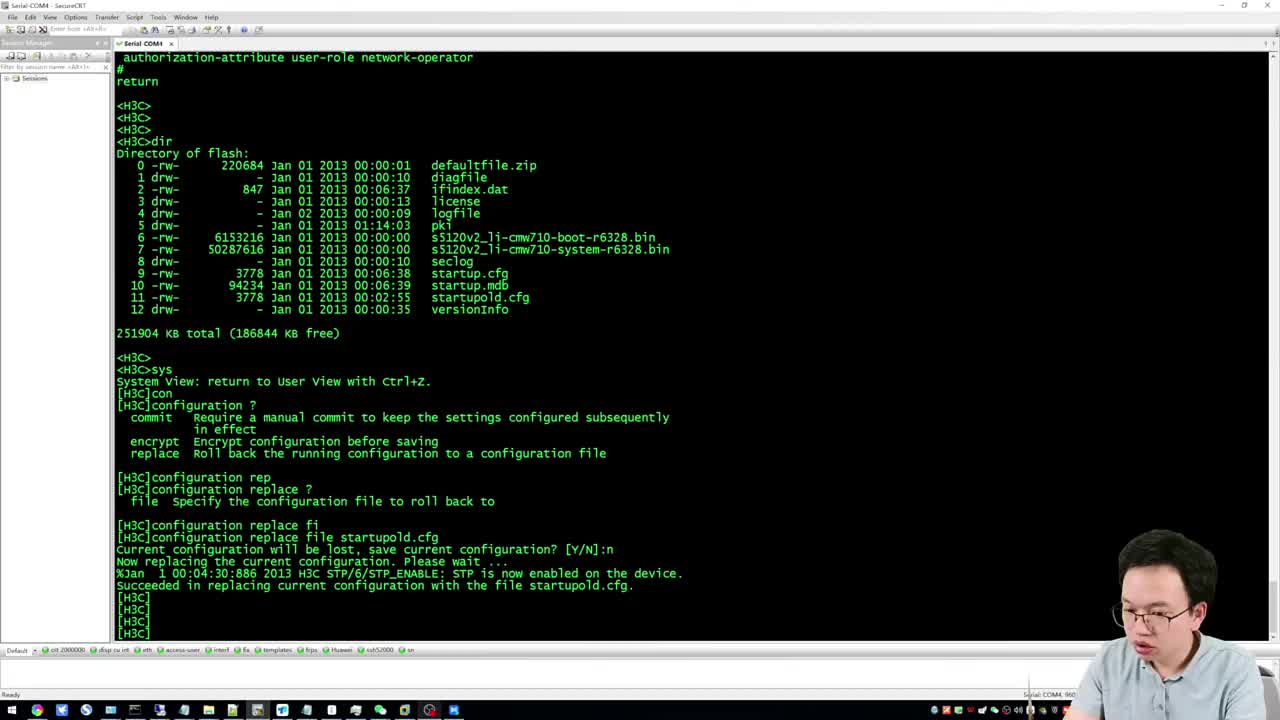Click the 'templates' button bar entry
The image size is (1280, 720).
(x=273, y=650)
